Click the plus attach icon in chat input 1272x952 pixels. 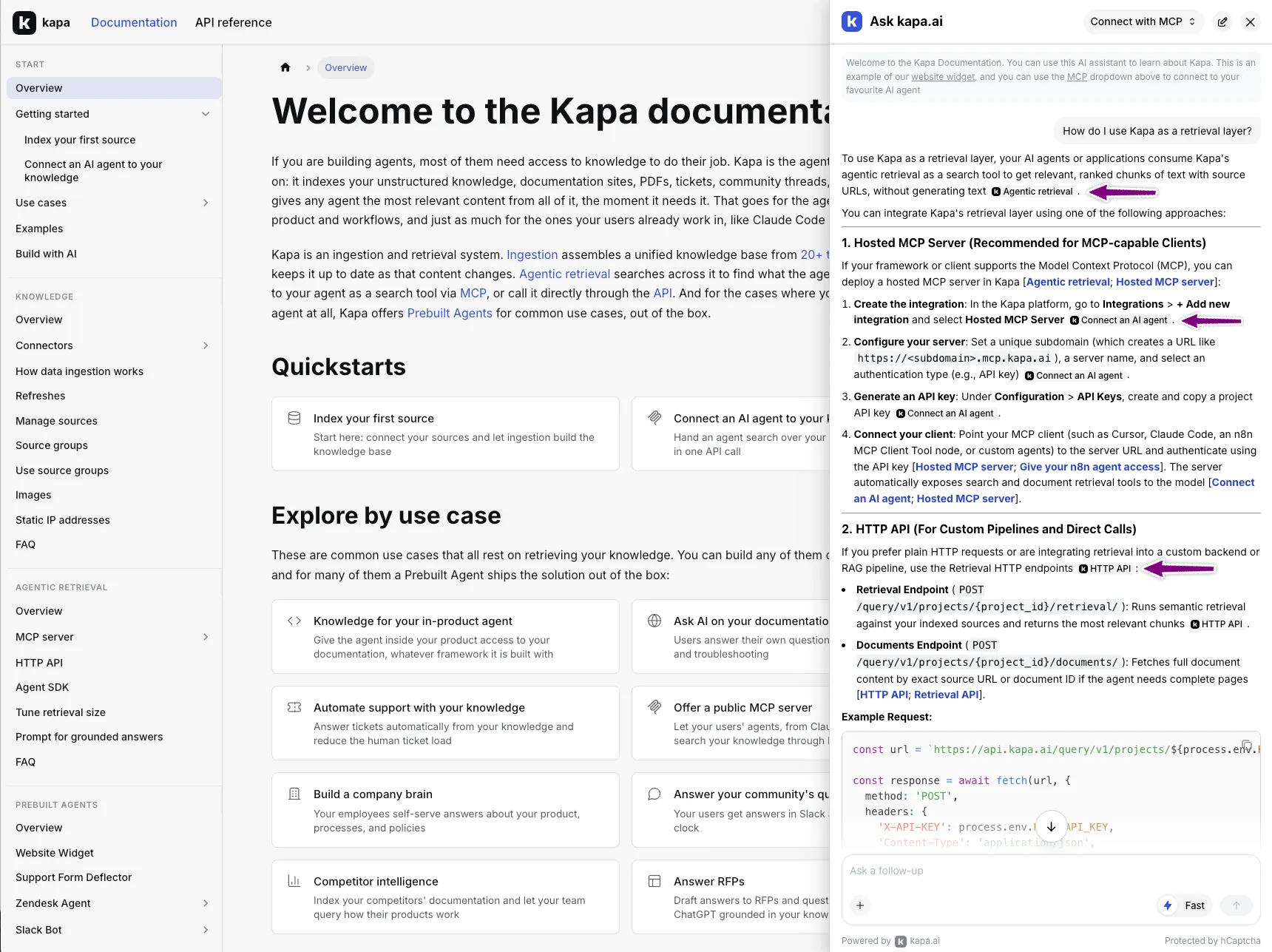[x=860, y=905]
